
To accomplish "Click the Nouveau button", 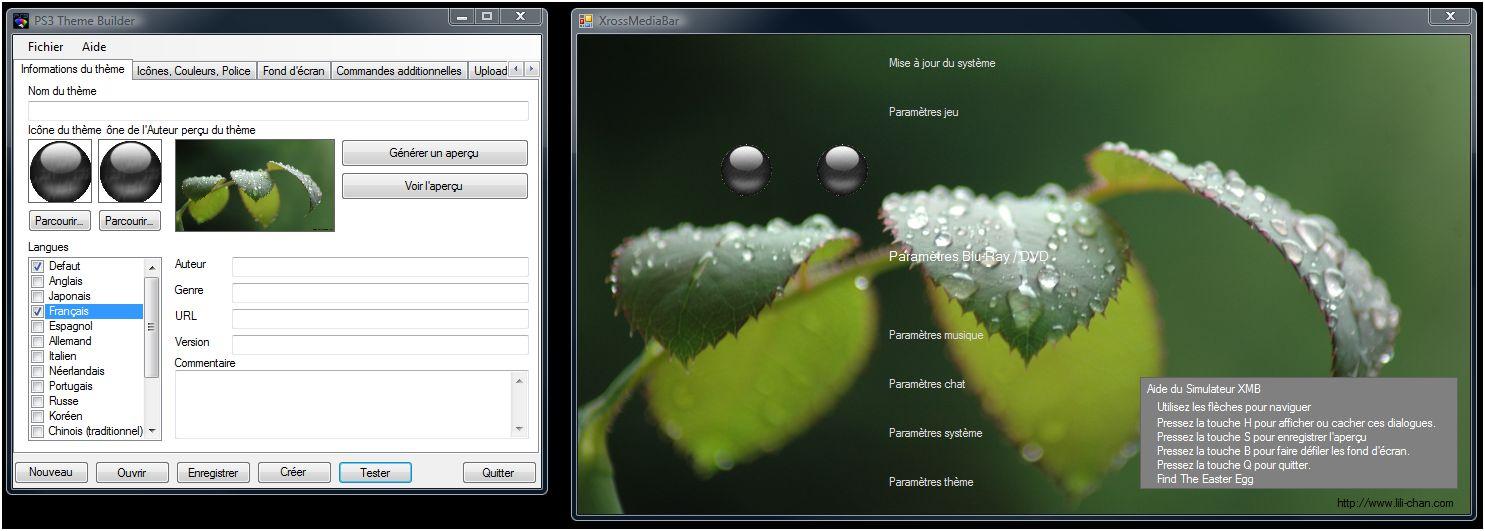I will point(51,472).
